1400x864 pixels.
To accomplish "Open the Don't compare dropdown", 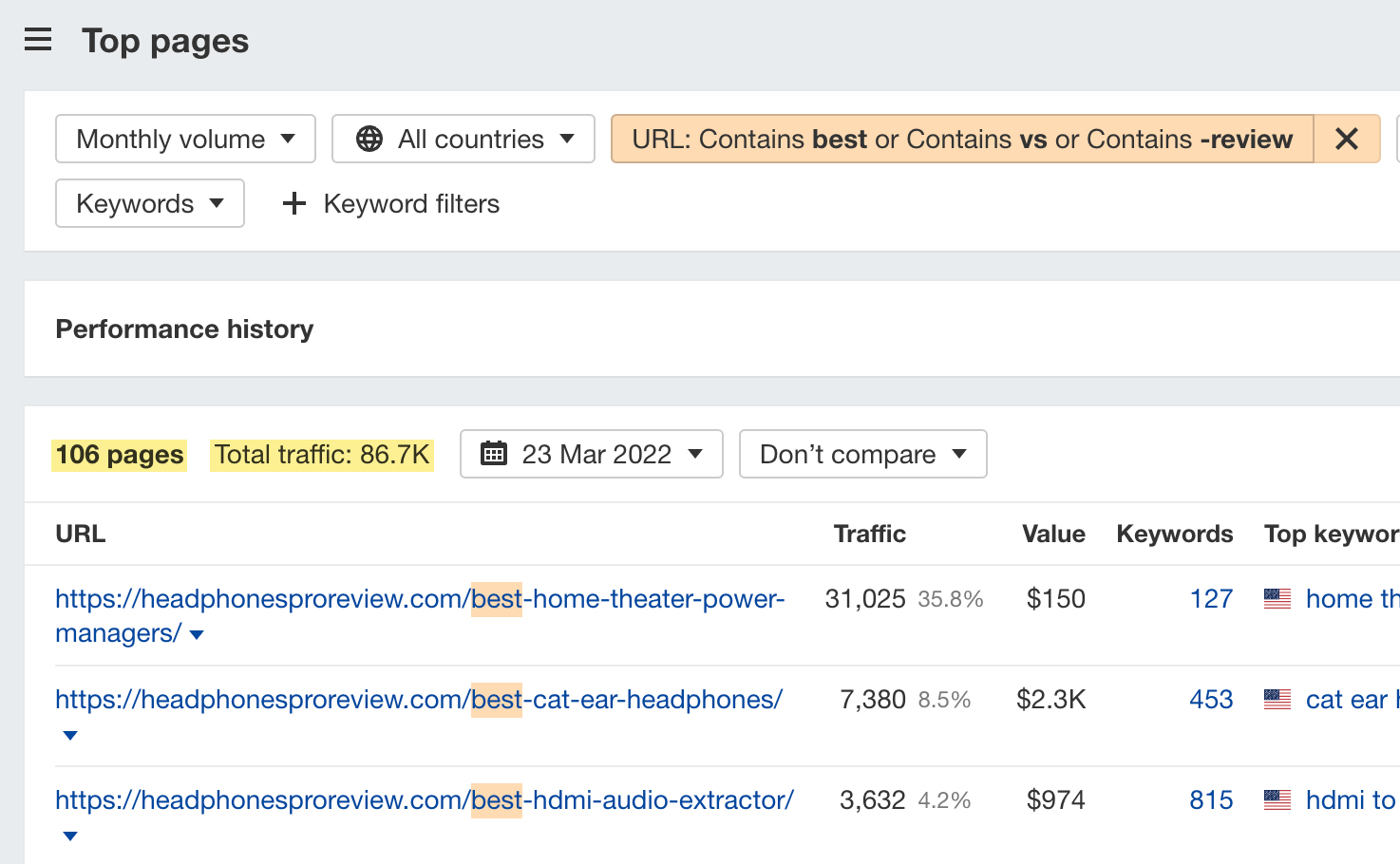I will (861, 454).
